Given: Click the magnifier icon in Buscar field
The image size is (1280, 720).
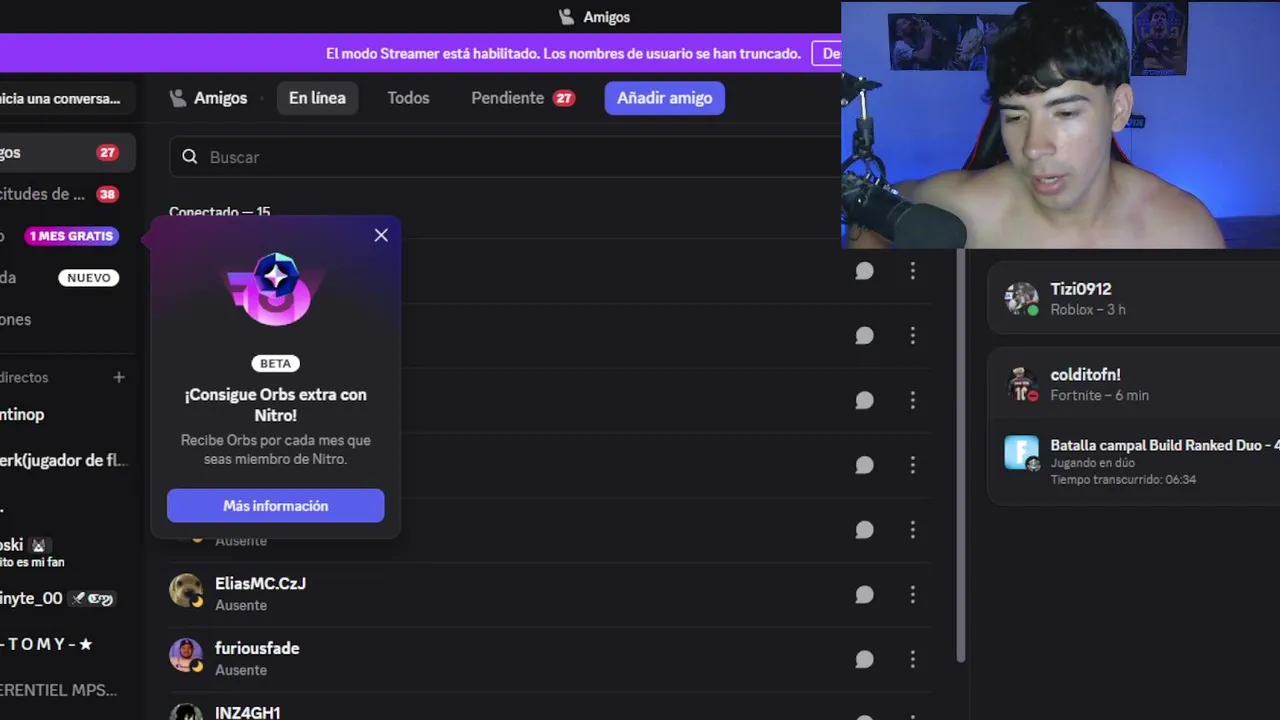Looking at the screenshot, I should (x=190, y=157).
